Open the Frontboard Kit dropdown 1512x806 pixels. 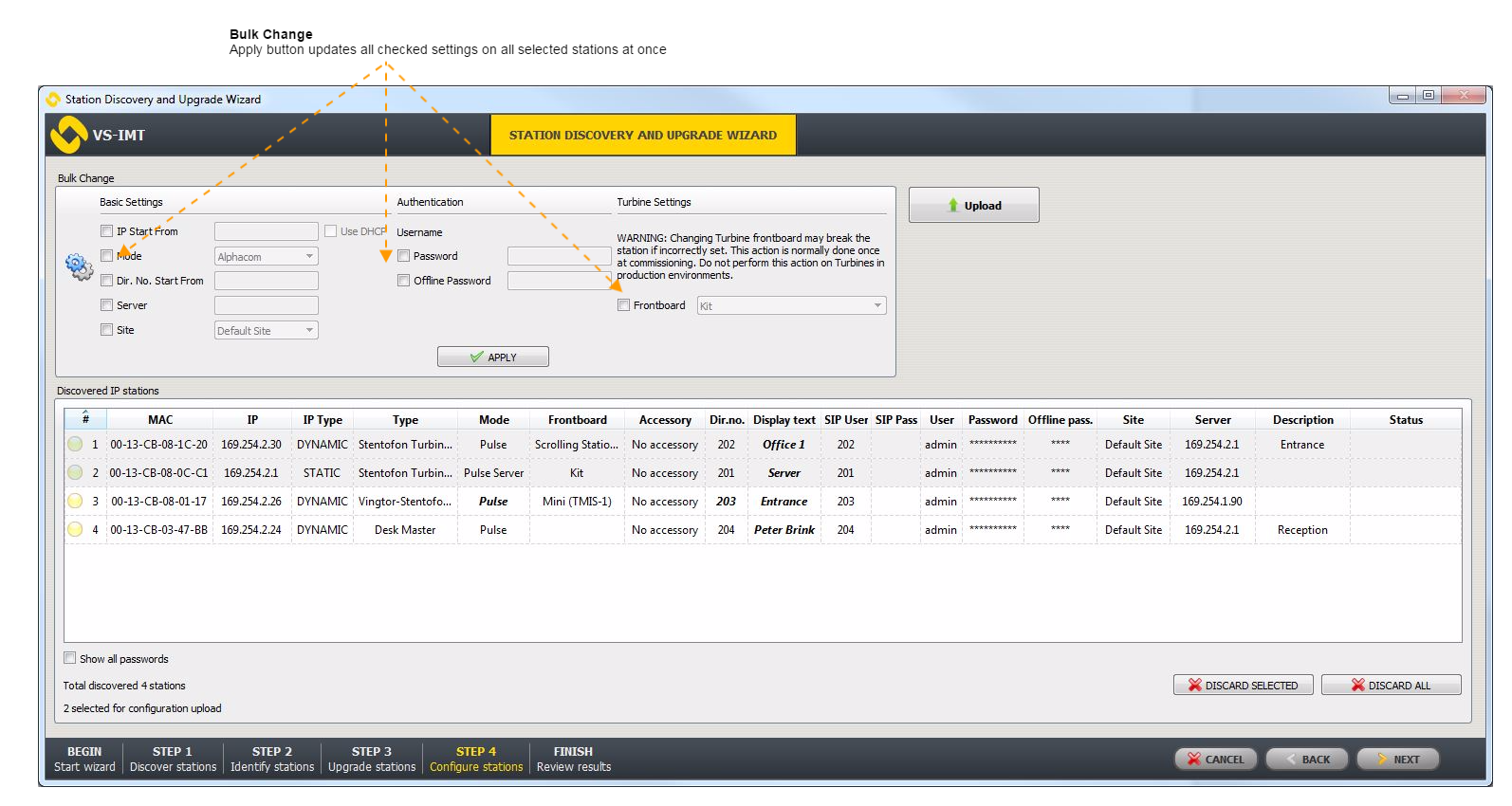pos(791,305)
